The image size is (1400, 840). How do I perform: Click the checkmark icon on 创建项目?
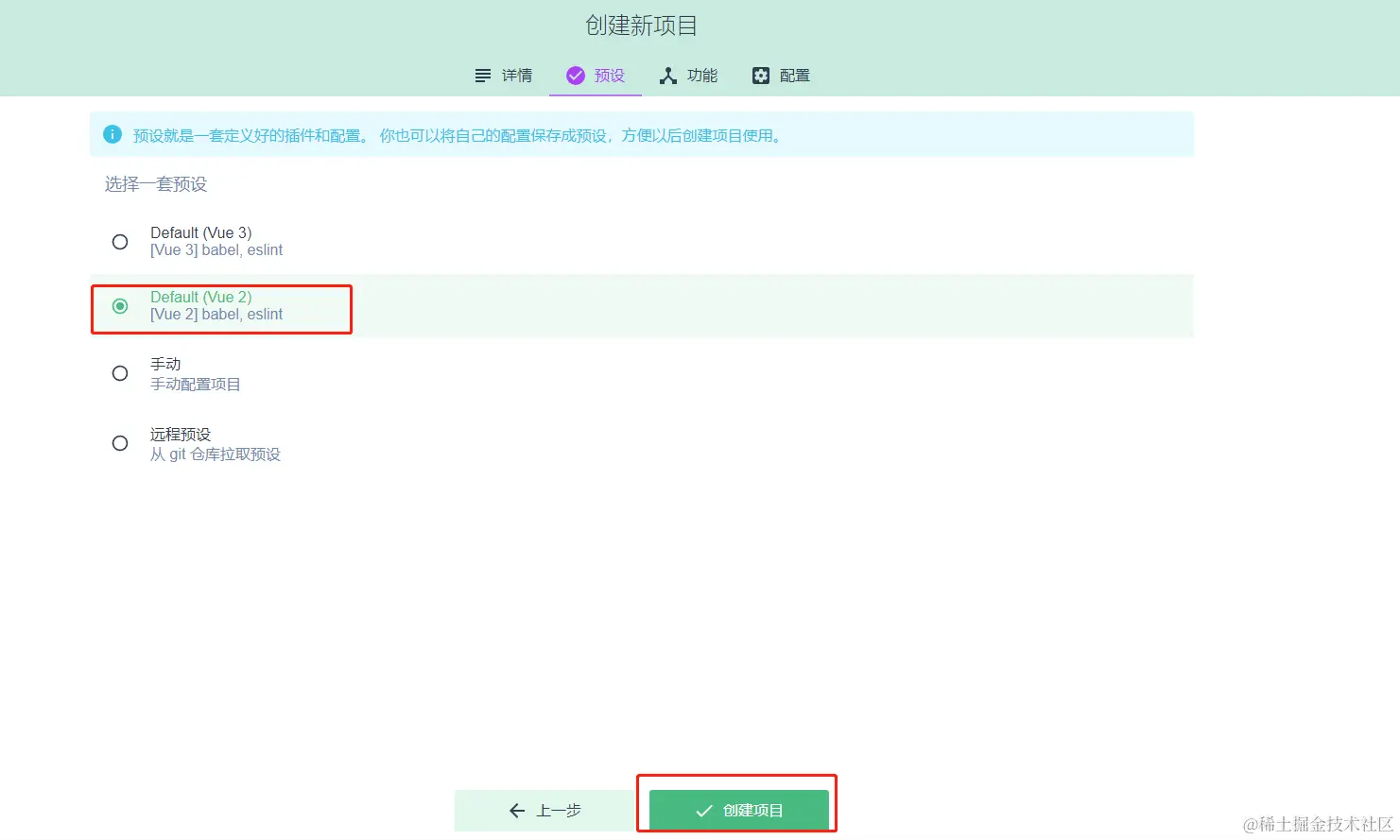tap(704, 811)
